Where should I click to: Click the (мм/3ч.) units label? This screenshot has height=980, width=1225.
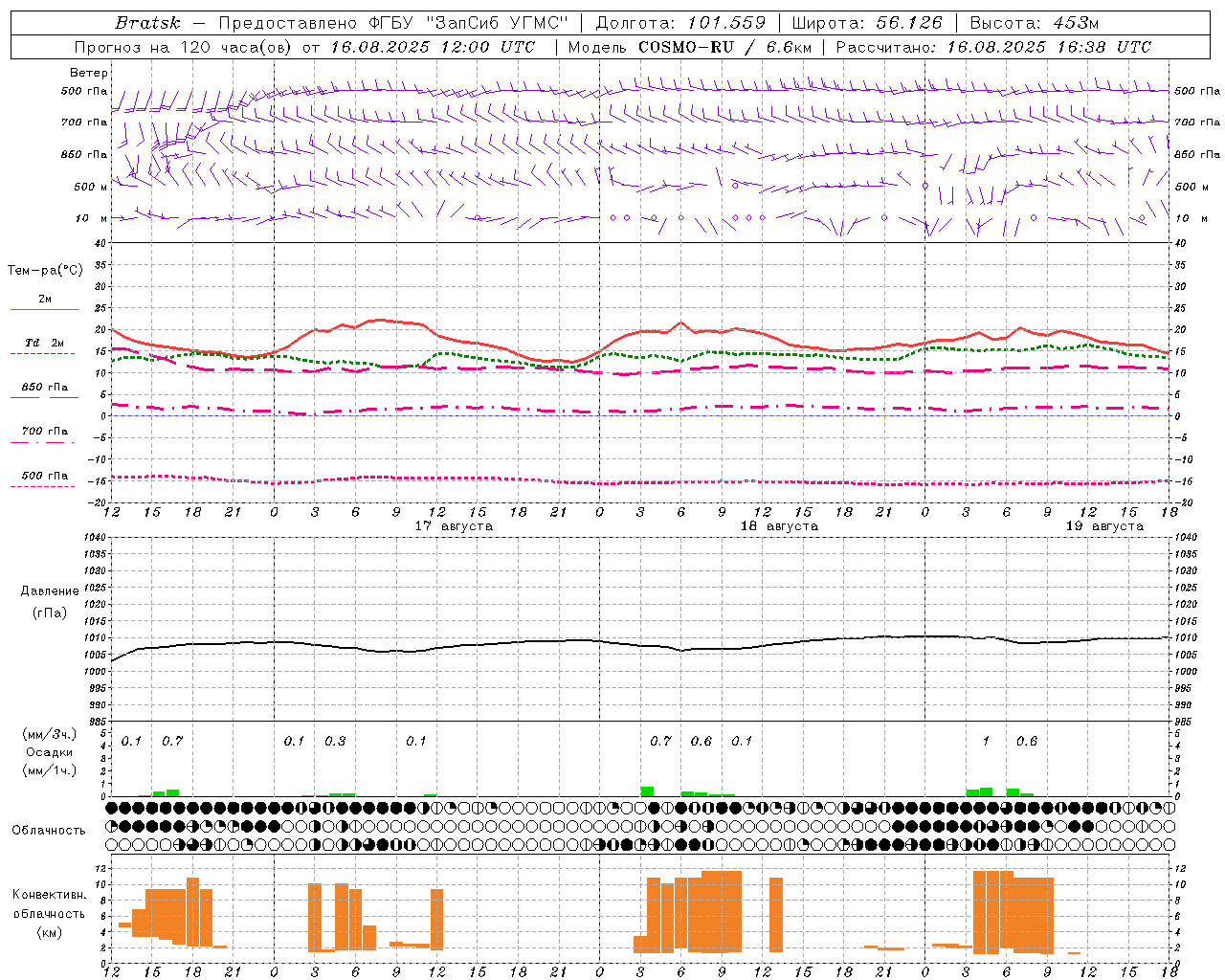coord(50,734)
